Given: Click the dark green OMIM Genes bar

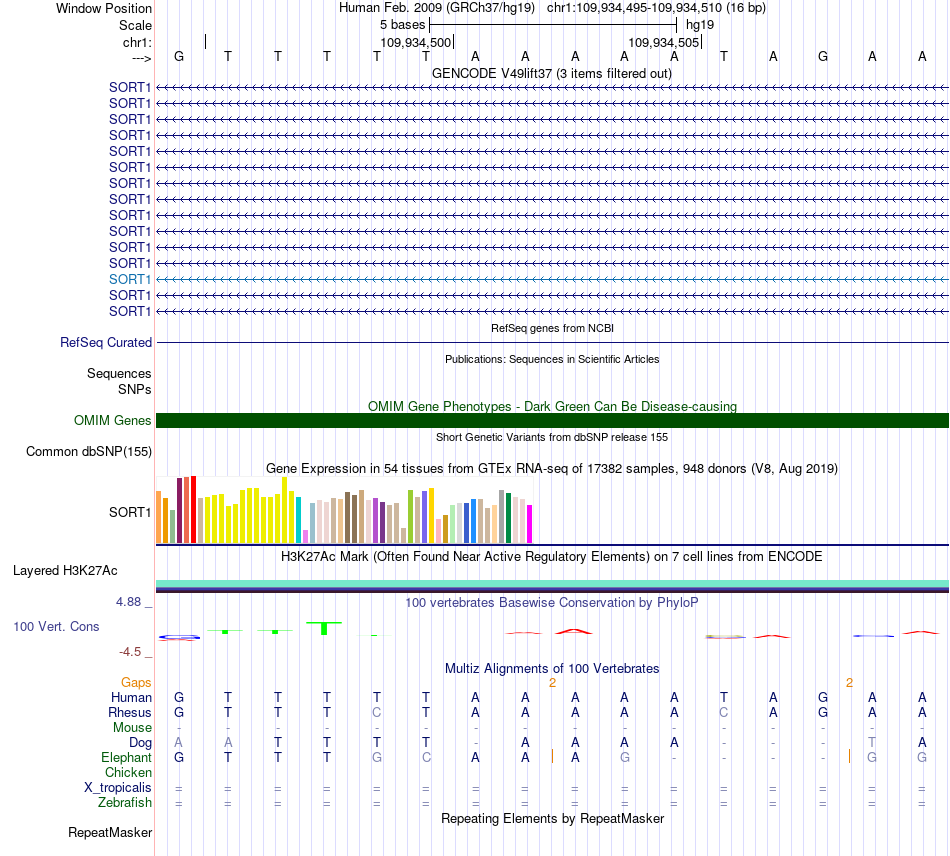Looking at the screenshot, I should pos(552,420).
